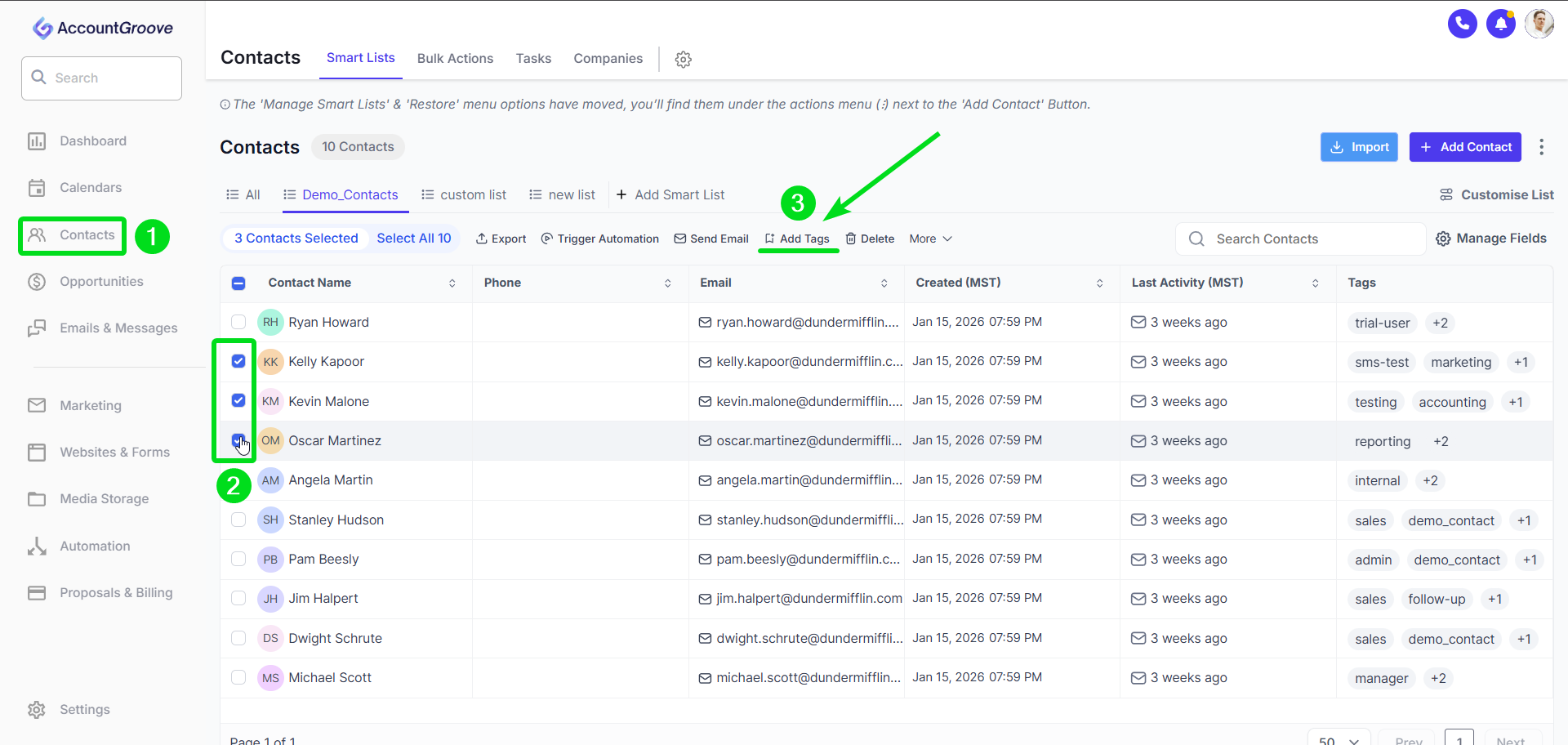Sort by Created (MST) column
Image resolution: width=1568 pixels, height=745 pixels.
click(1100, 283)
